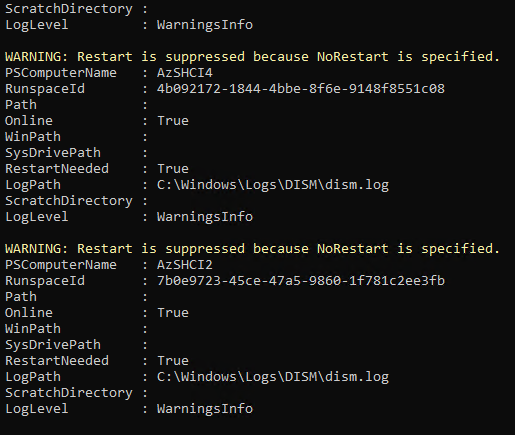Click RunspaceId label in AzSHCI4 block
Screen dimensions: 515x435
click(x=45, y=89)
